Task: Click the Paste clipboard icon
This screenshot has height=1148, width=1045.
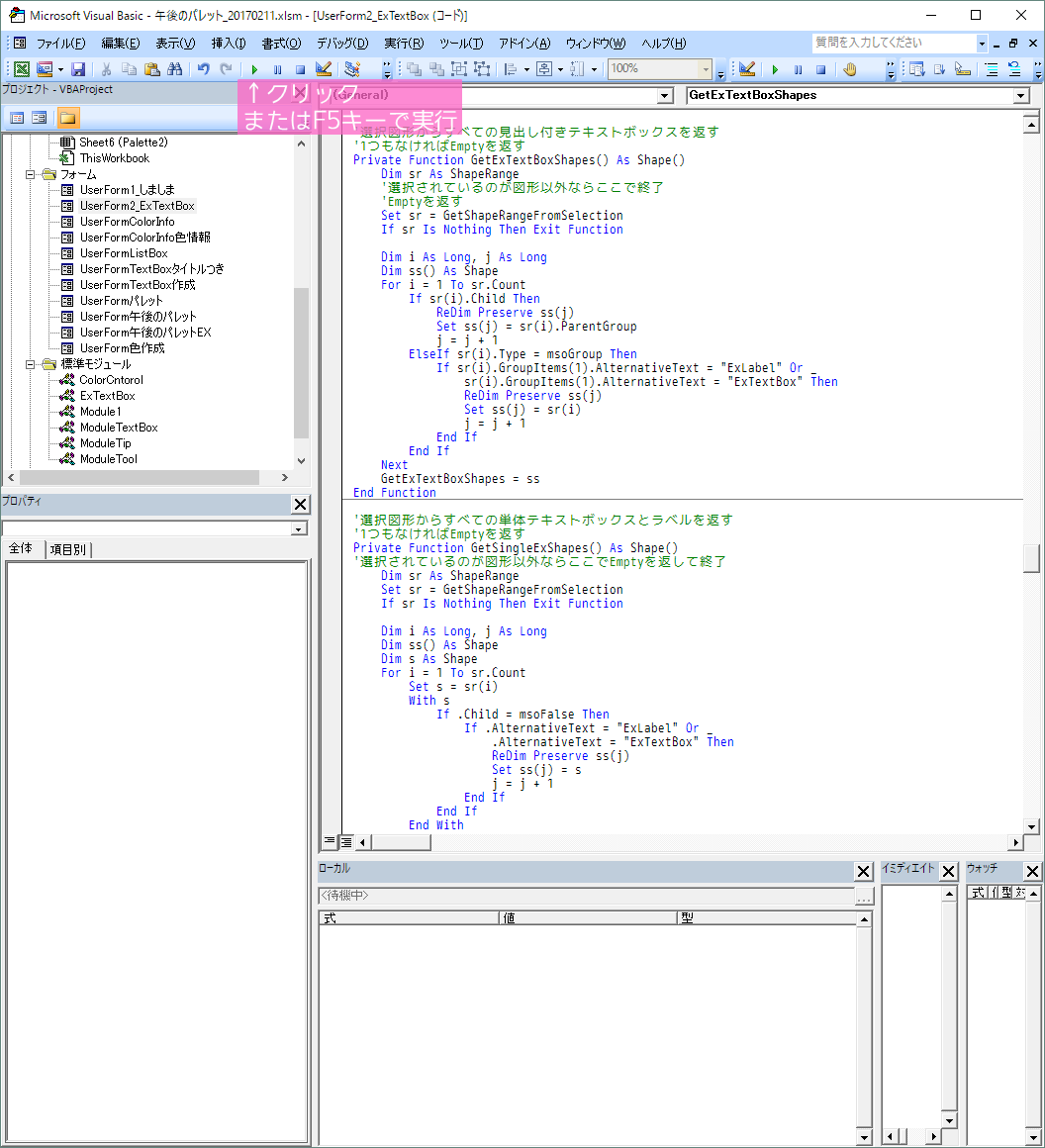Action: click(x=151, y=69)
